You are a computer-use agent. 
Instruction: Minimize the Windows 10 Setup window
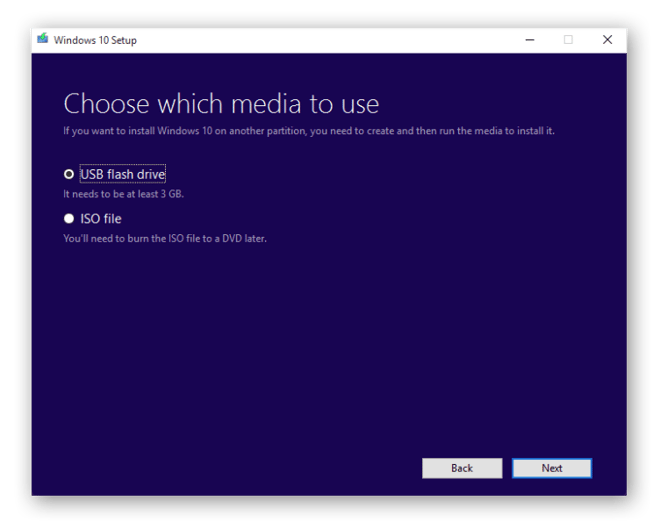click(530, 40)
